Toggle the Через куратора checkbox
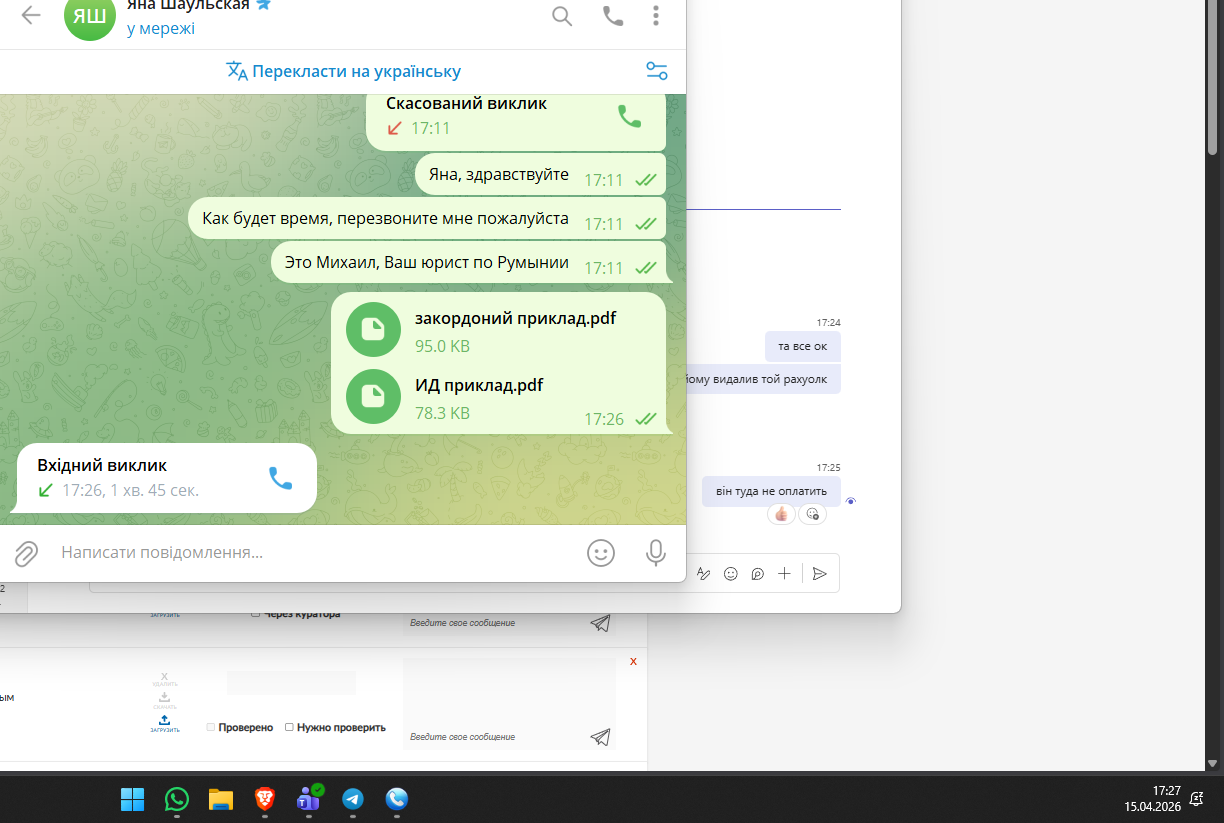 point(256,614)
